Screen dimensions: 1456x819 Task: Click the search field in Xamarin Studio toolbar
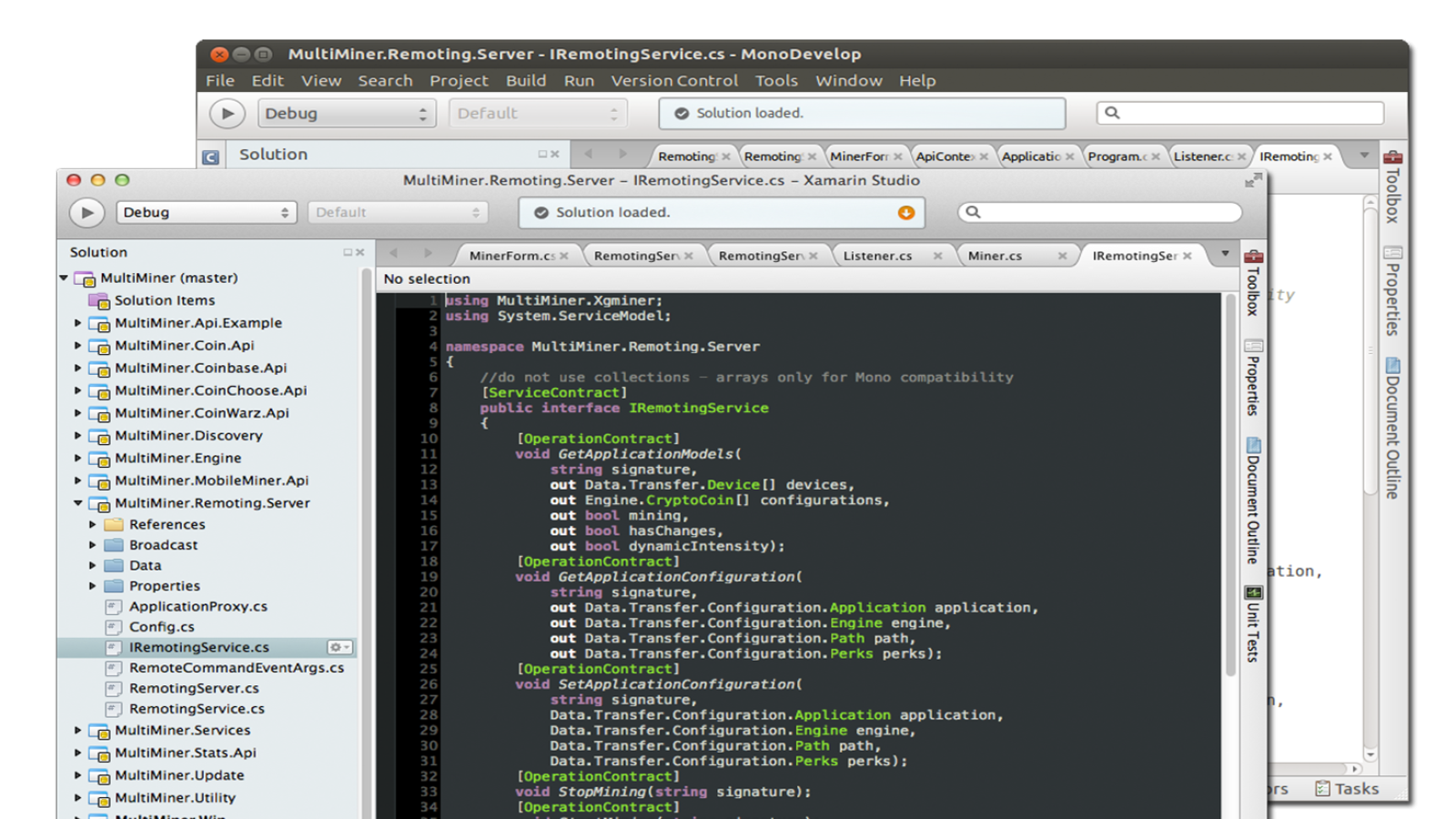1099,212
